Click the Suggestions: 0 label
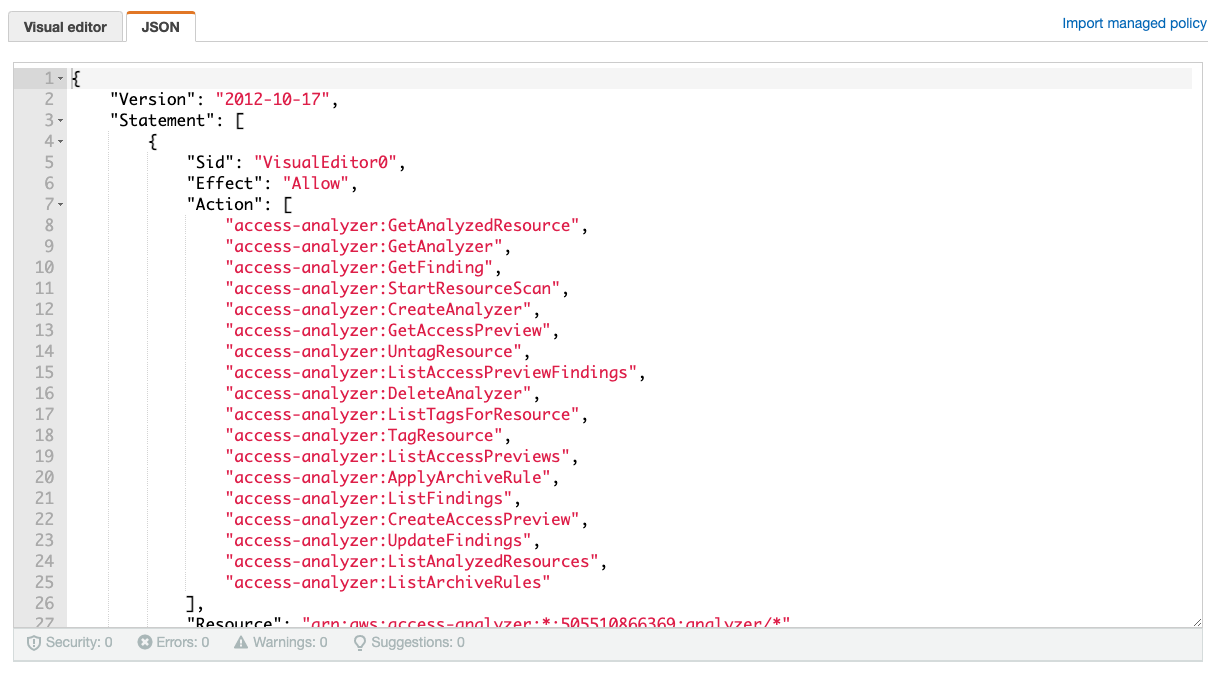The height and width of the screenshot is (673, 1211). 418,643
